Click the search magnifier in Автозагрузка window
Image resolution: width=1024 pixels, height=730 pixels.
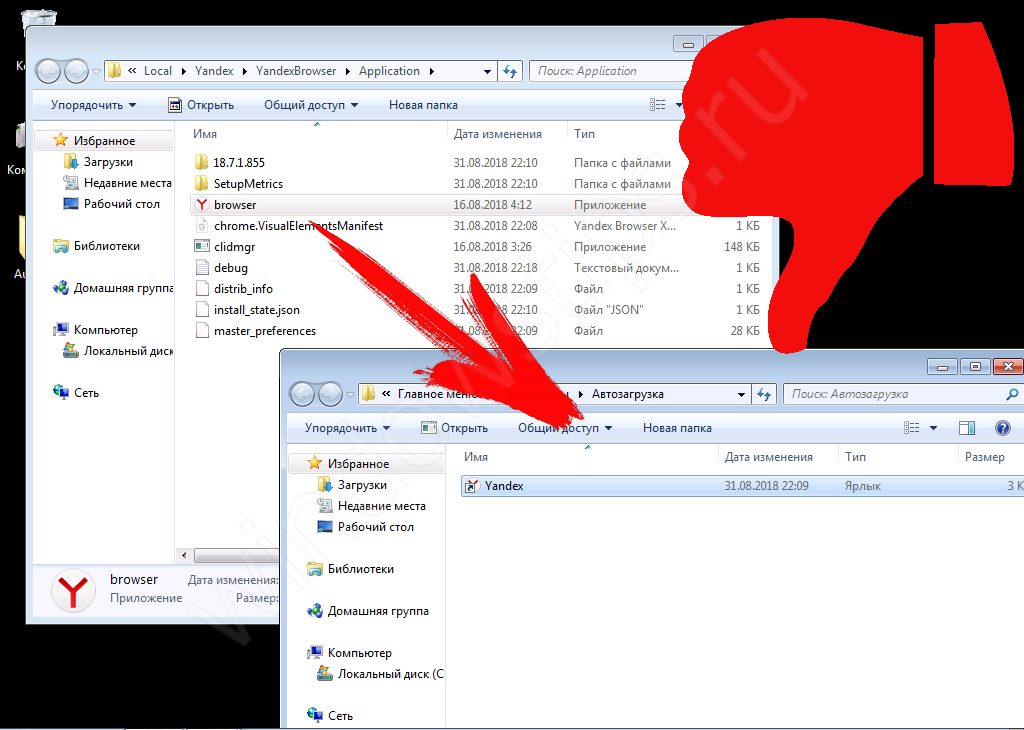click(x=1012, y=394)
